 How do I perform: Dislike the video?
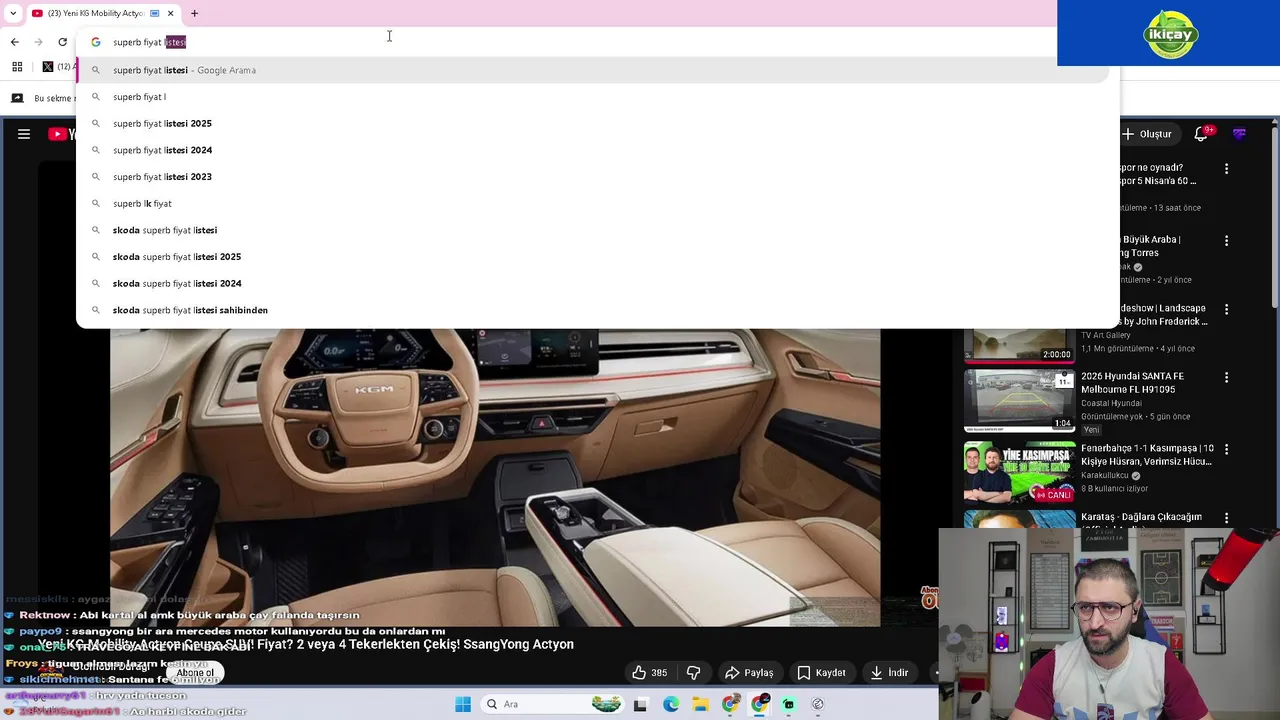pyautogui.click(x=694, y=673)
